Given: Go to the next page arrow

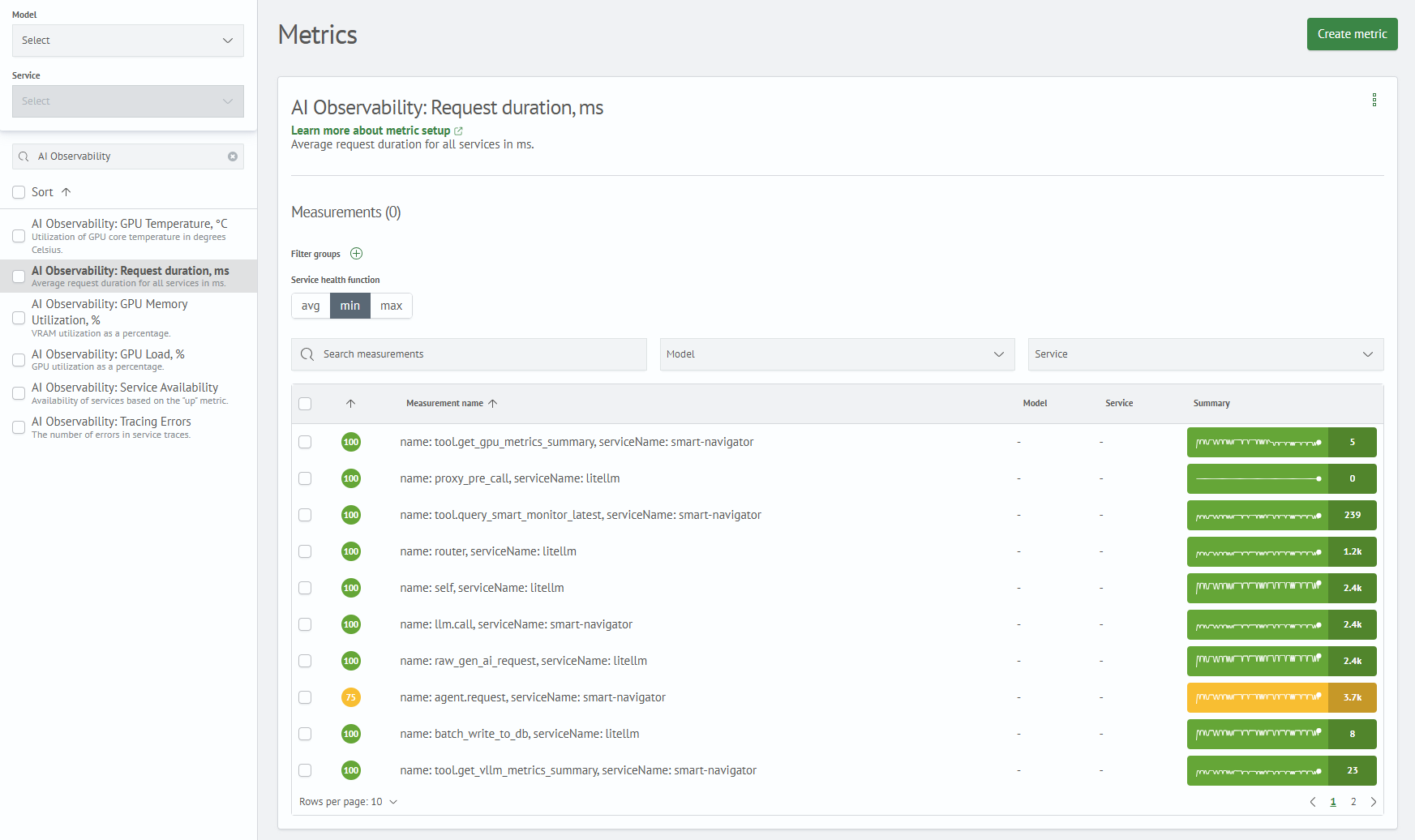Looking at the screenshot, I should pos(1373,802).
